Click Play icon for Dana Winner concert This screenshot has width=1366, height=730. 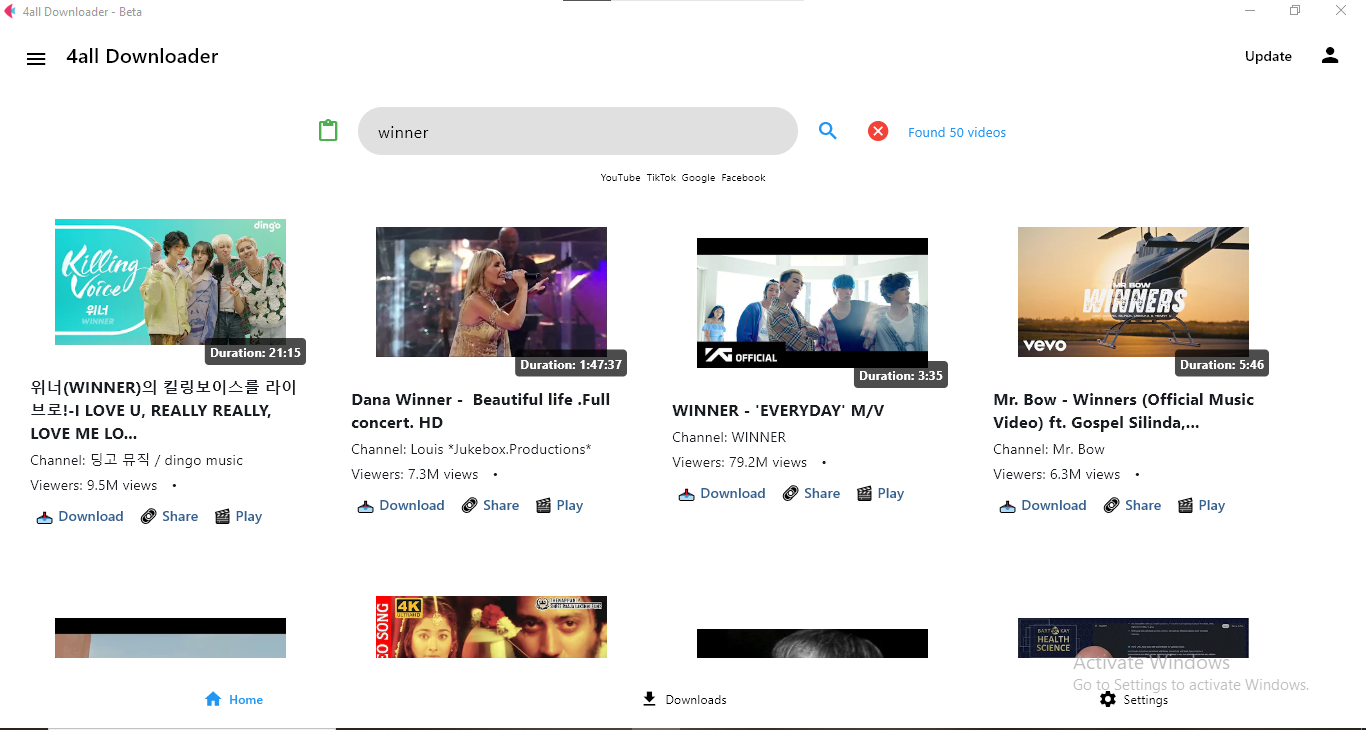point(544,506)
